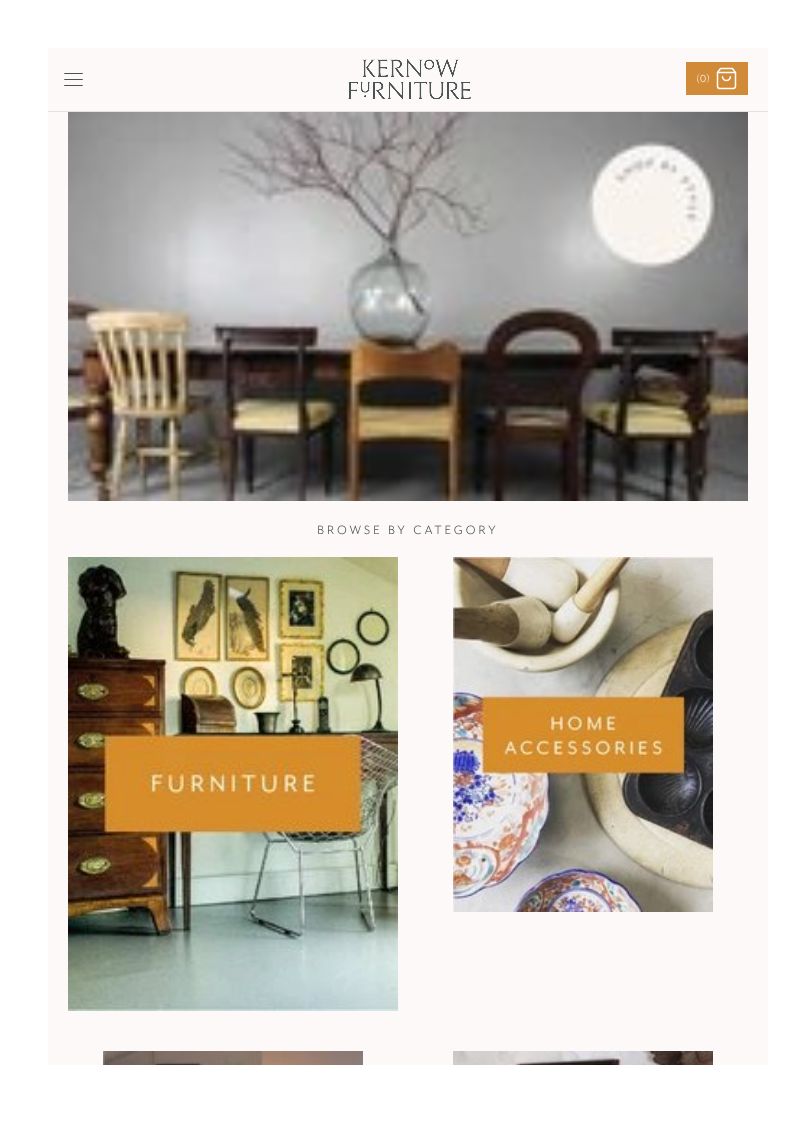
Task: Click the (0) cart item count
Action: (702, 79)
